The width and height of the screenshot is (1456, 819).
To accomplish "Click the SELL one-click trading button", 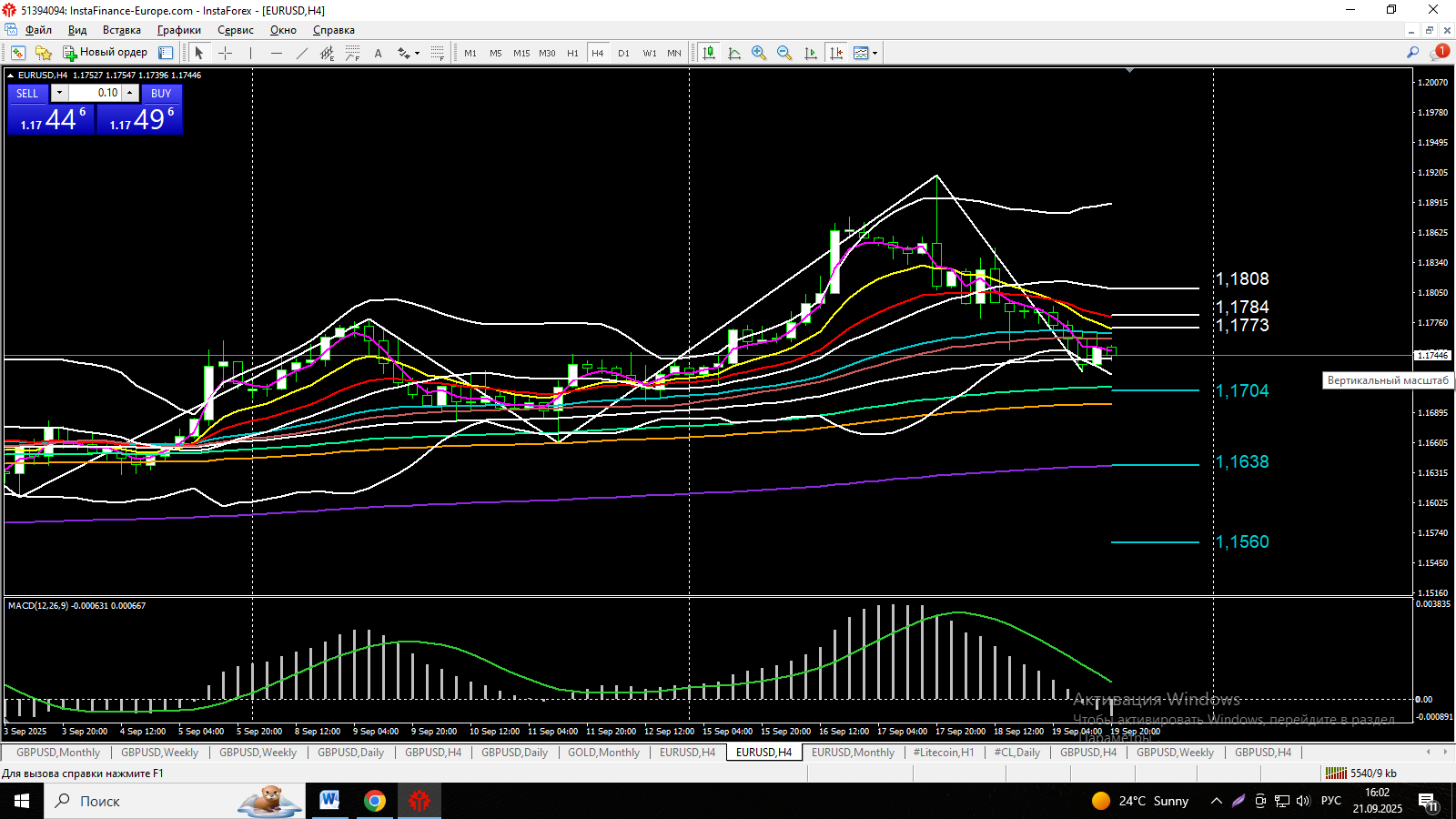I will coord(27,93).
